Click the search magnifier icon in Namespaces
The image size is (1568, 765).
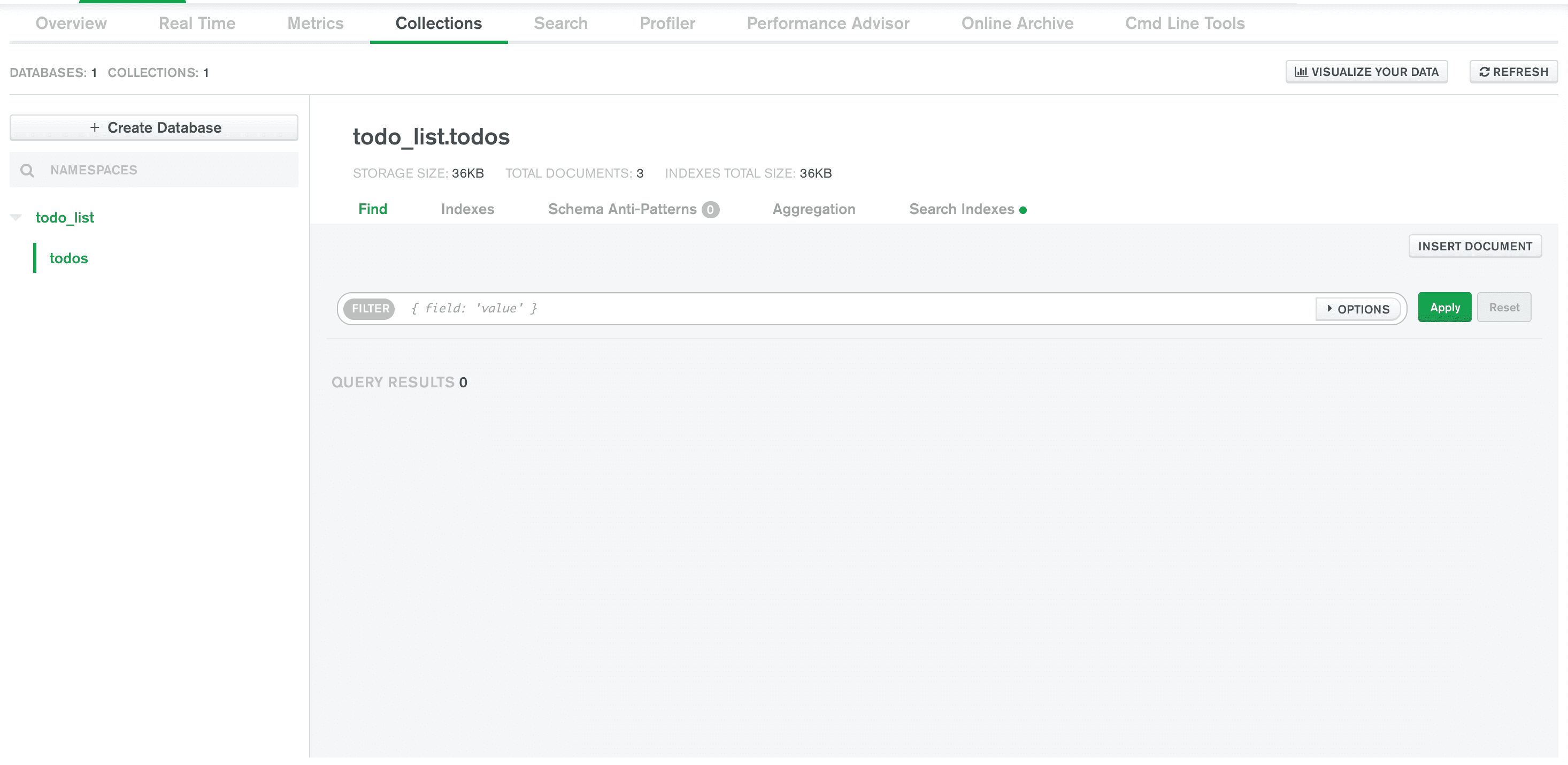[27, 171]
